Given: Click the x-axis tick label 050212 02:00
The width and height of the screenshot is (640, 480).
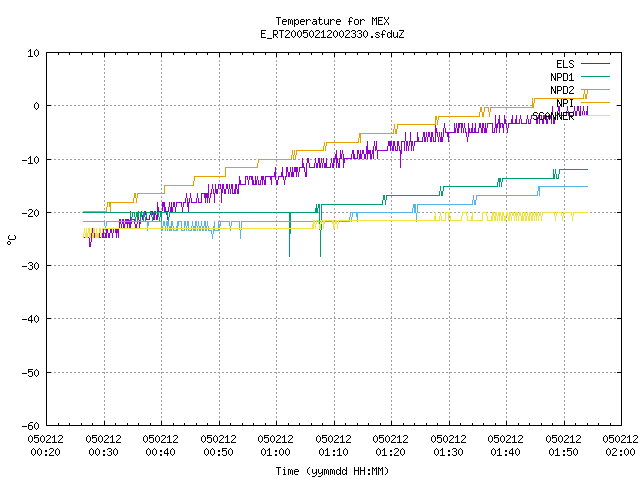Looking at the screenshot, I should [621, 445].
